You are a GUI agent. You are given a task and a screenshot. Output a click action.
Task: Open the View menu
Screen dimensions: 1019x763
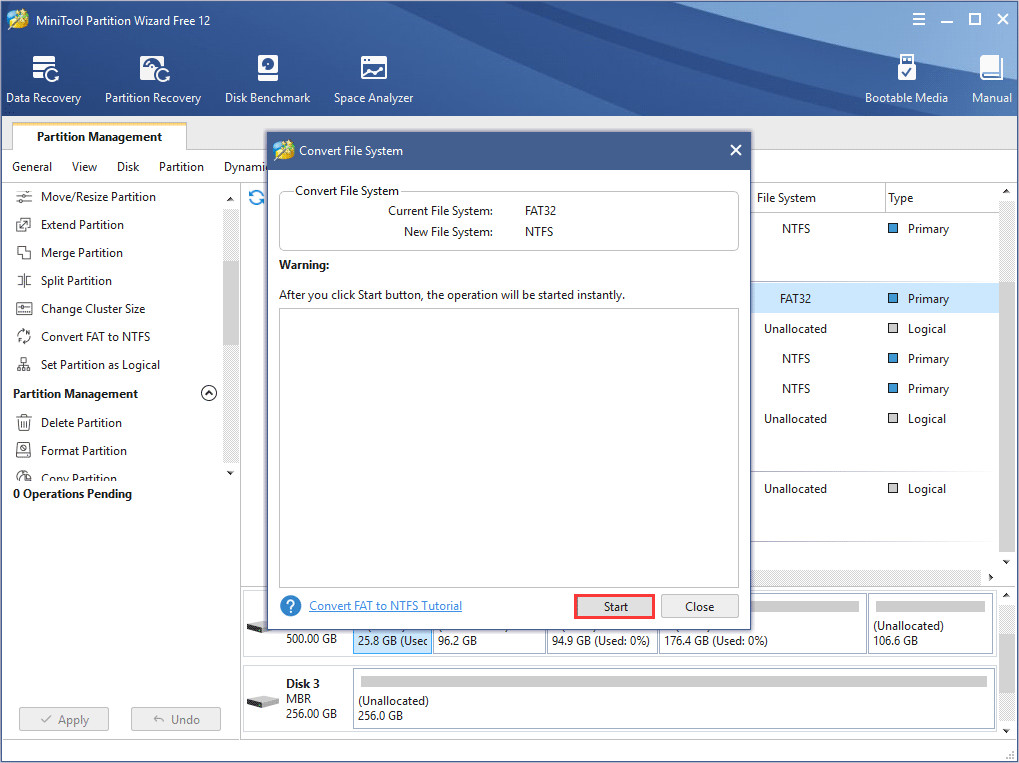(84, 167)
